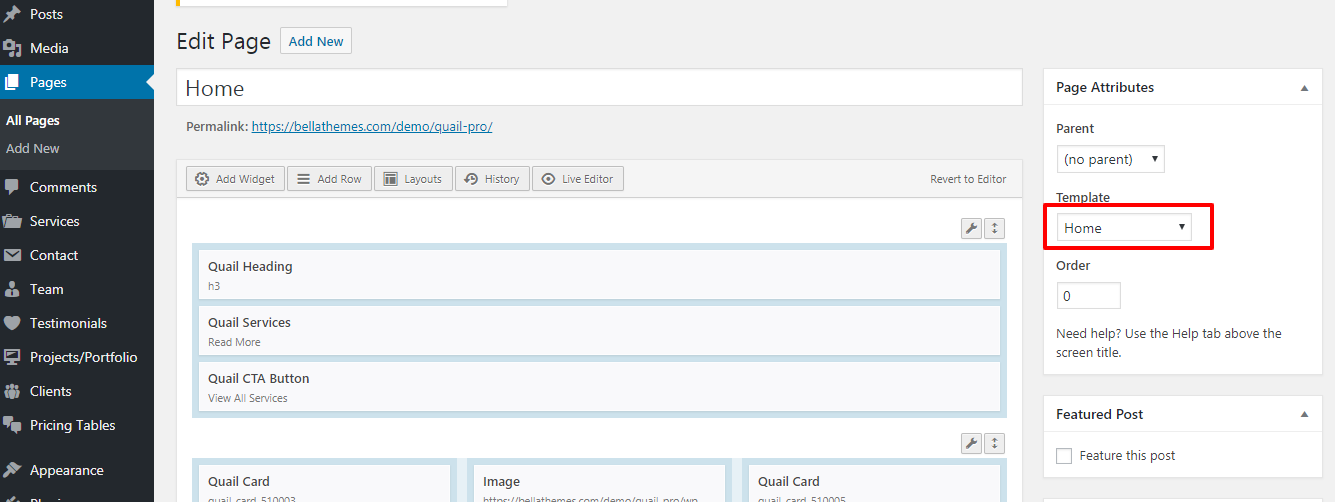Select Add New under Pages
1335x502 pixels.
33,148
